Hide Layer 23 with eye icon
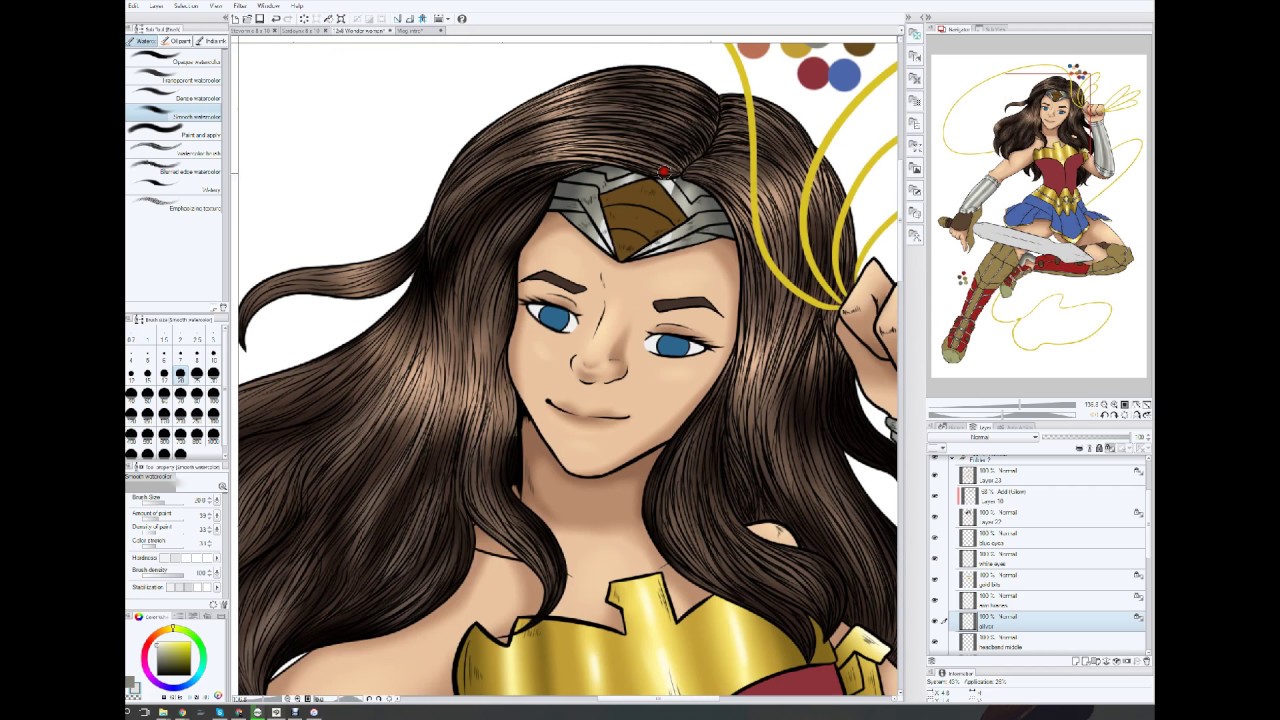 [935, 475]
